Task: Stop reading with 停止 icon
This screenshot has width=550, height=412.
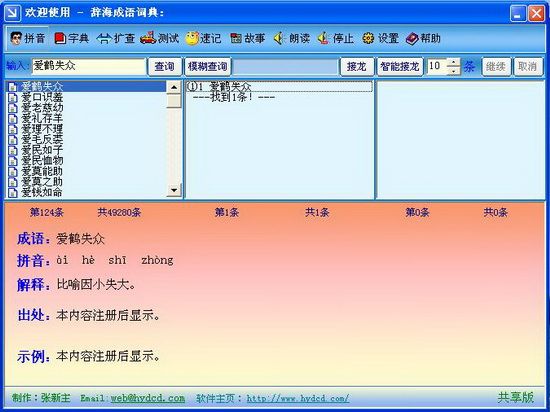Action: click(324, 38)
